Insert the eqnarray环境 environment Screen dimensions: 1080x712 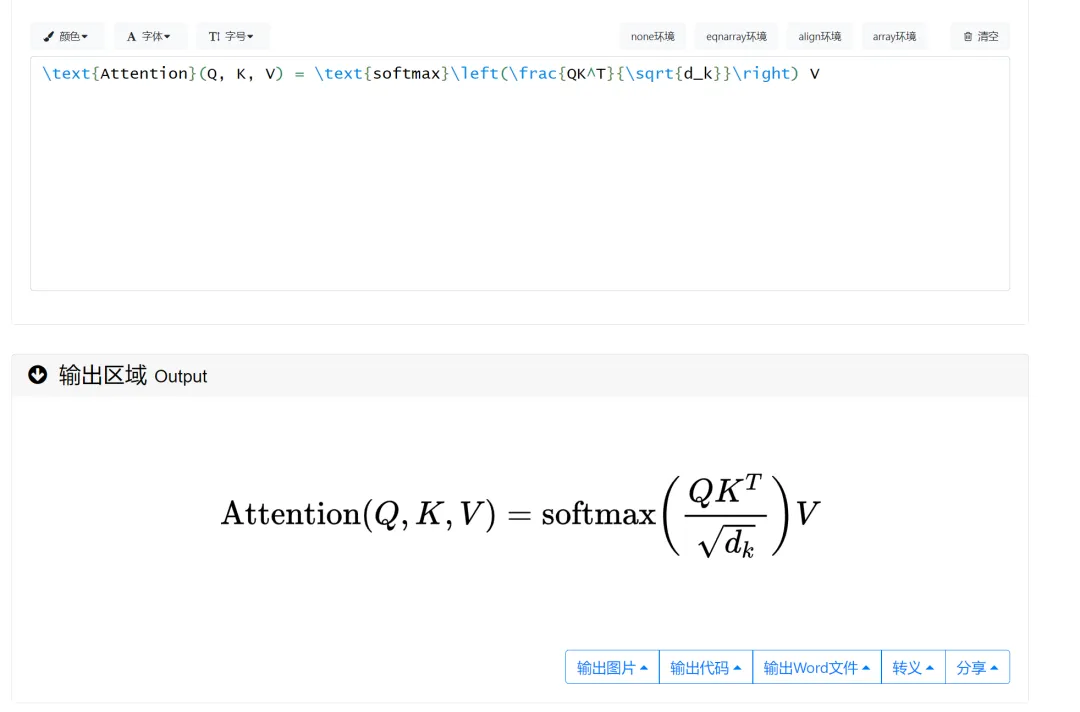point(736,37)
